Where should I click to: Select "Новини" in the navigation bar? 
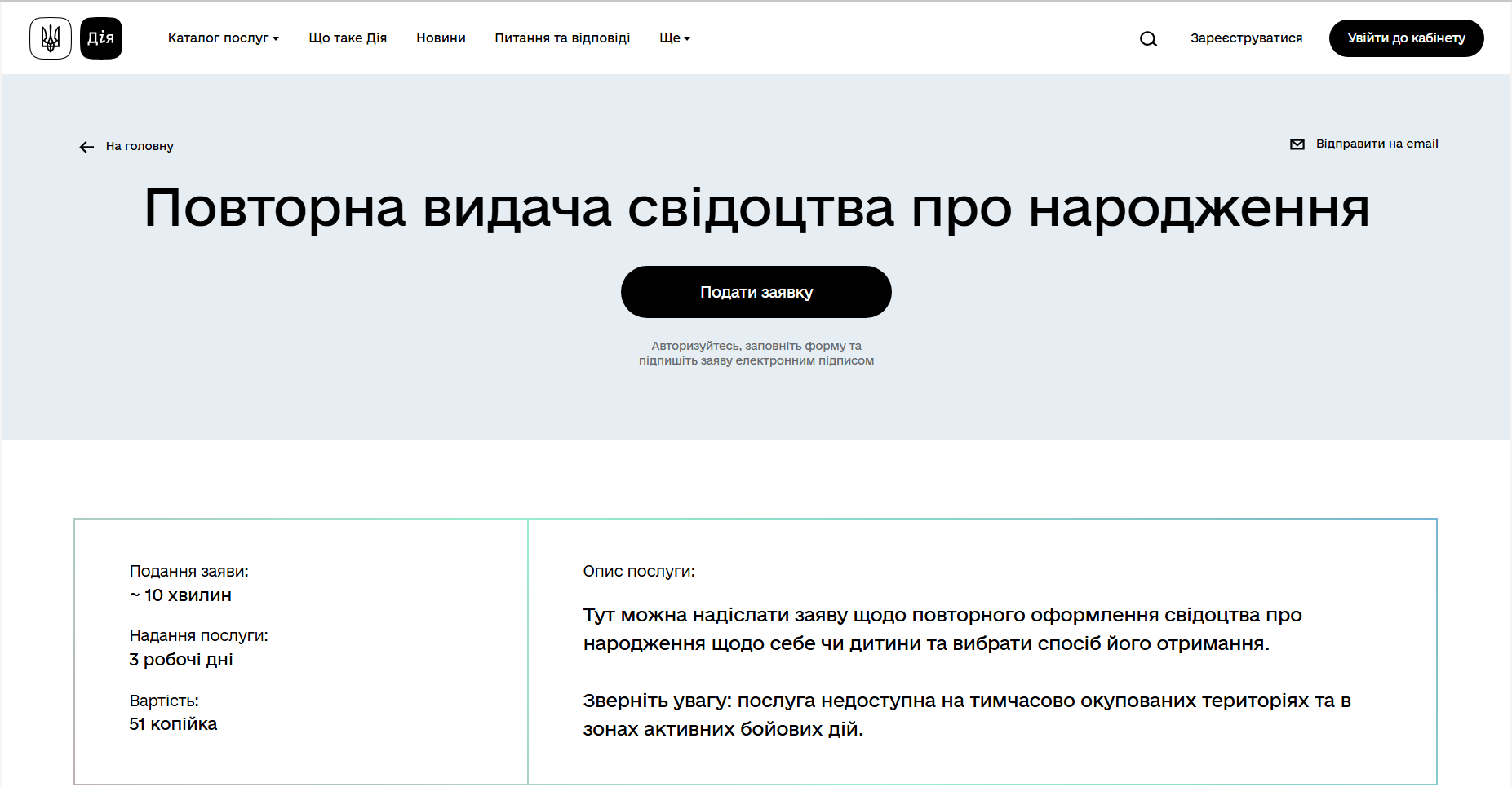click(441, 38)
